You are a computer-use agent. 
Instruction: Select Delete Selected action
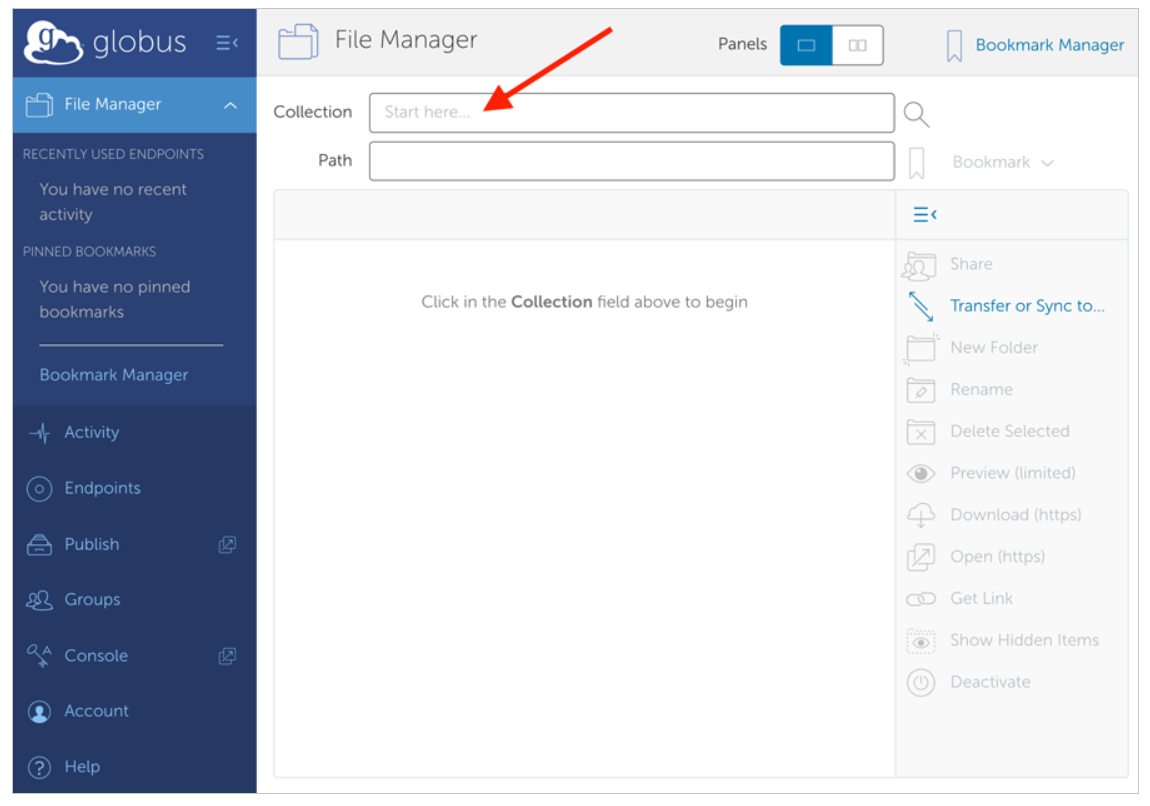click(1009, 431)
